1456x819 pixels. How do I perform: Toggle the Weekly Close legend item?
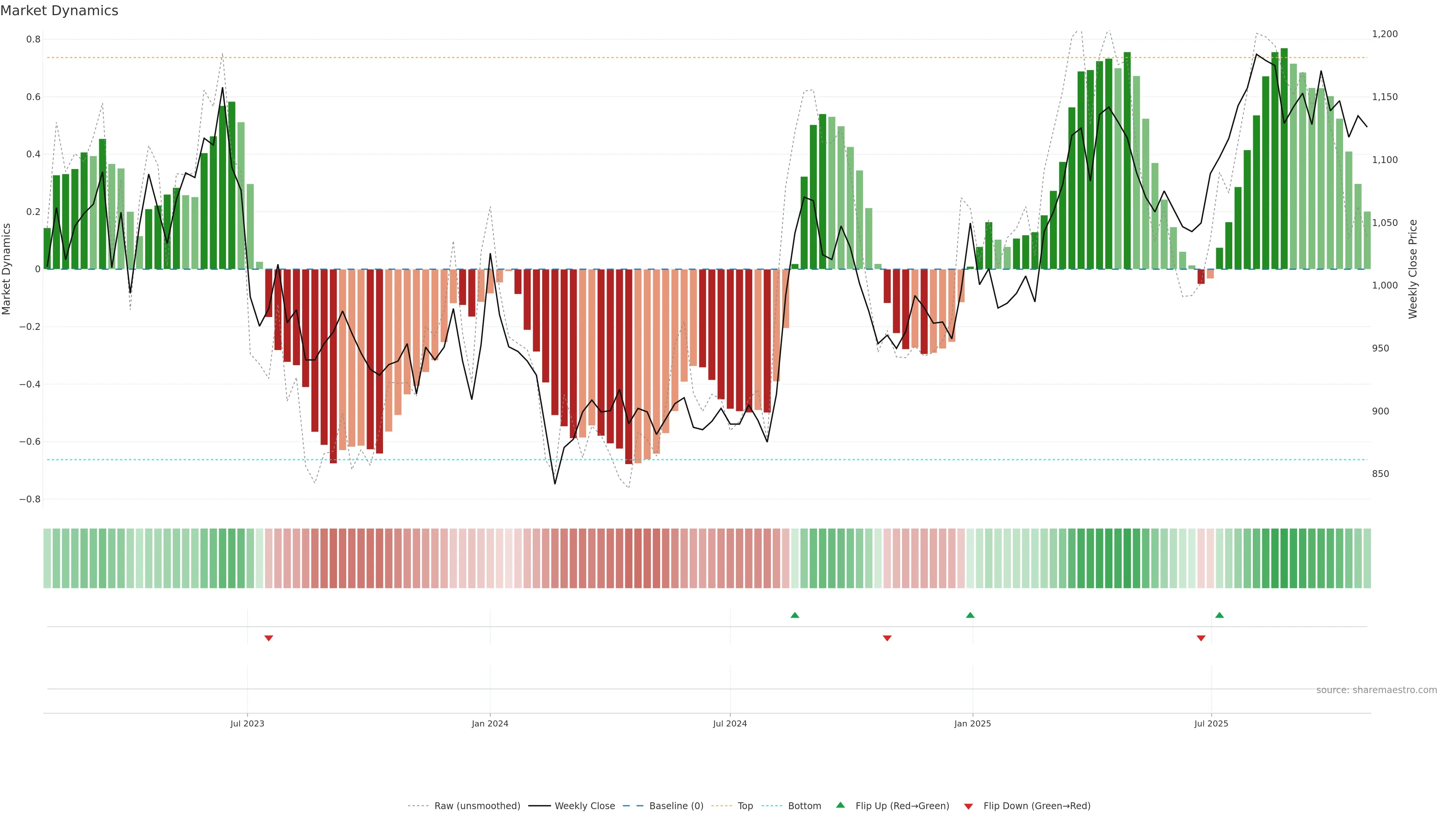coord(584,805)
